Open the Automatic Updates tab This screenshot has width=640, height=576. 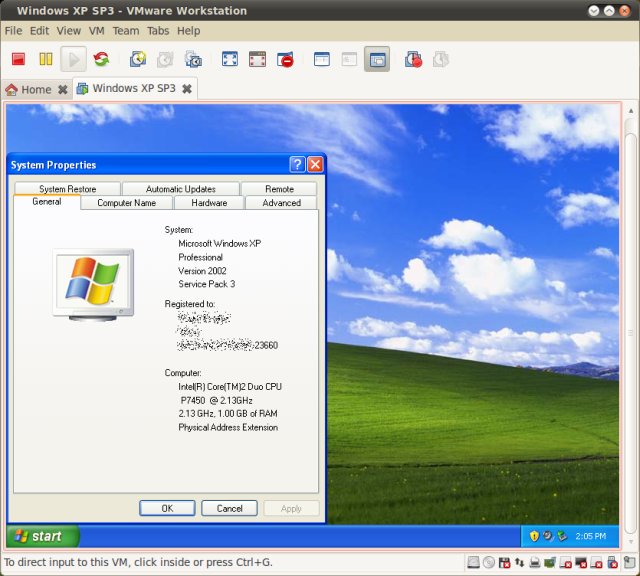point(181,189)
